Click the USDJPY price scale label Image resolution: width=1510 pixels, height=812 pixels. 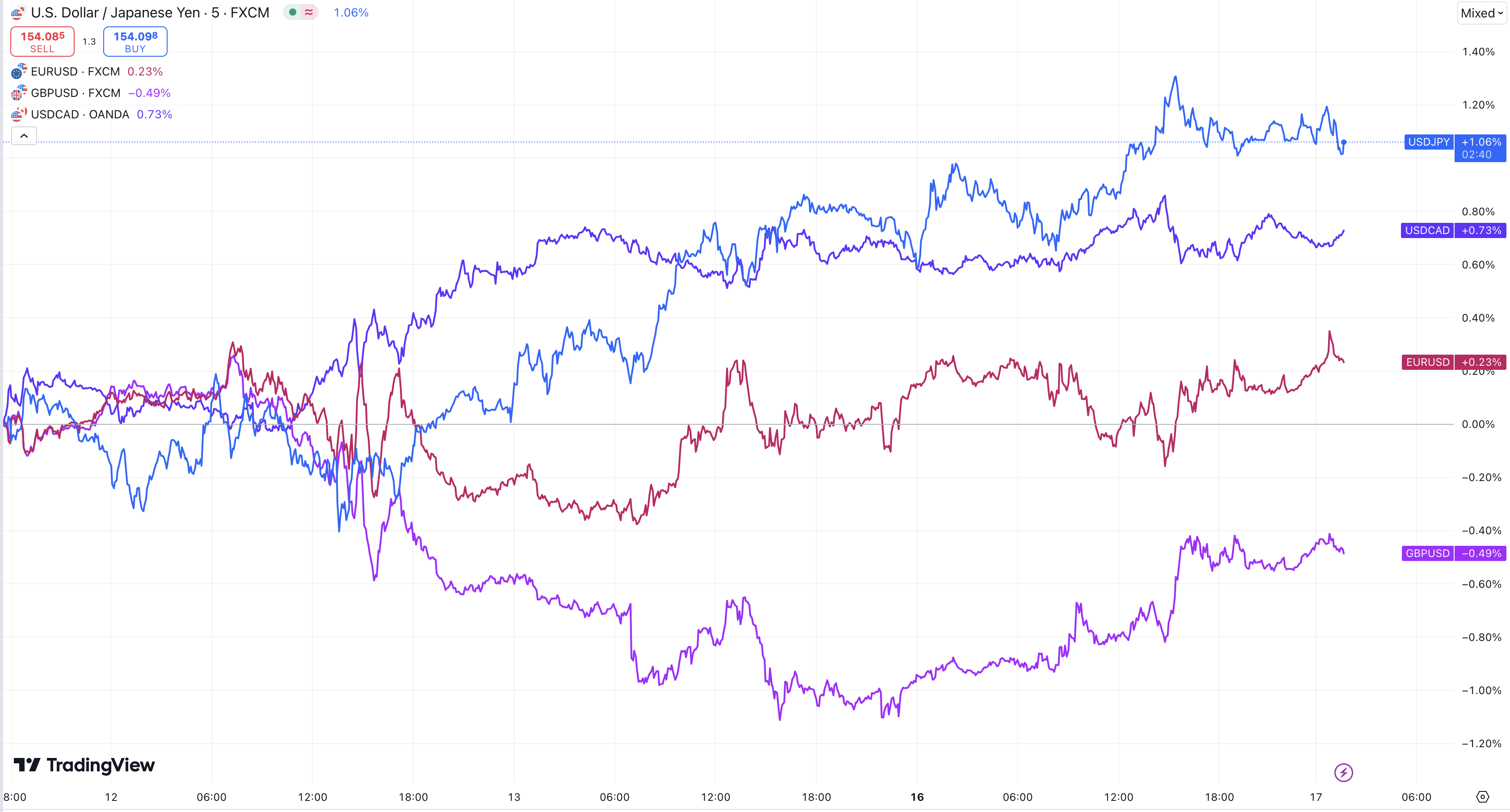pyautogui.click(x=1429, y=142)
